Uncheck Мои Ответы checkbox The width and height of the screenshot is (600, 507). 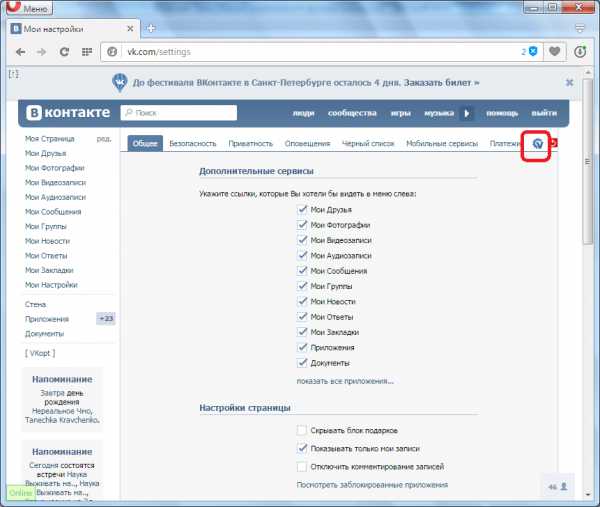pyautogui.click(x=302, y=316)
